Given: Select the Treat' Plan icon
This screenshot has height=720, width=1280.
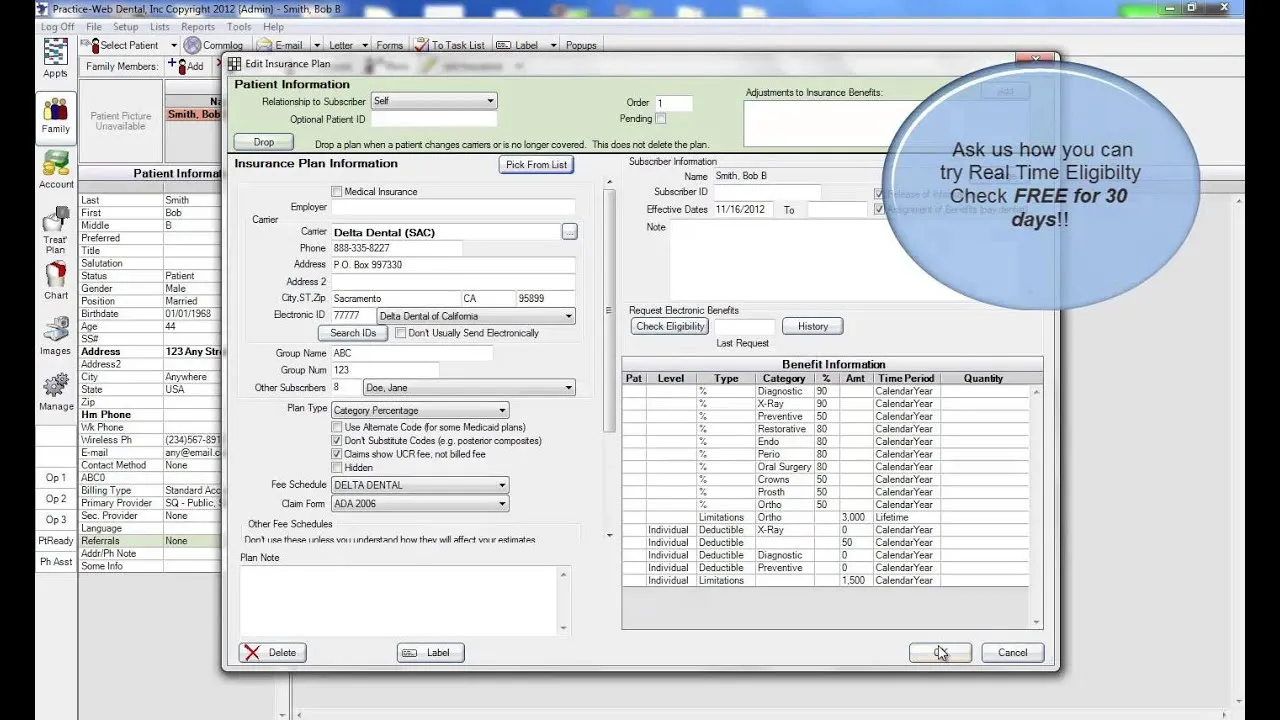Looking at the screenshot, I should (54, 229).
